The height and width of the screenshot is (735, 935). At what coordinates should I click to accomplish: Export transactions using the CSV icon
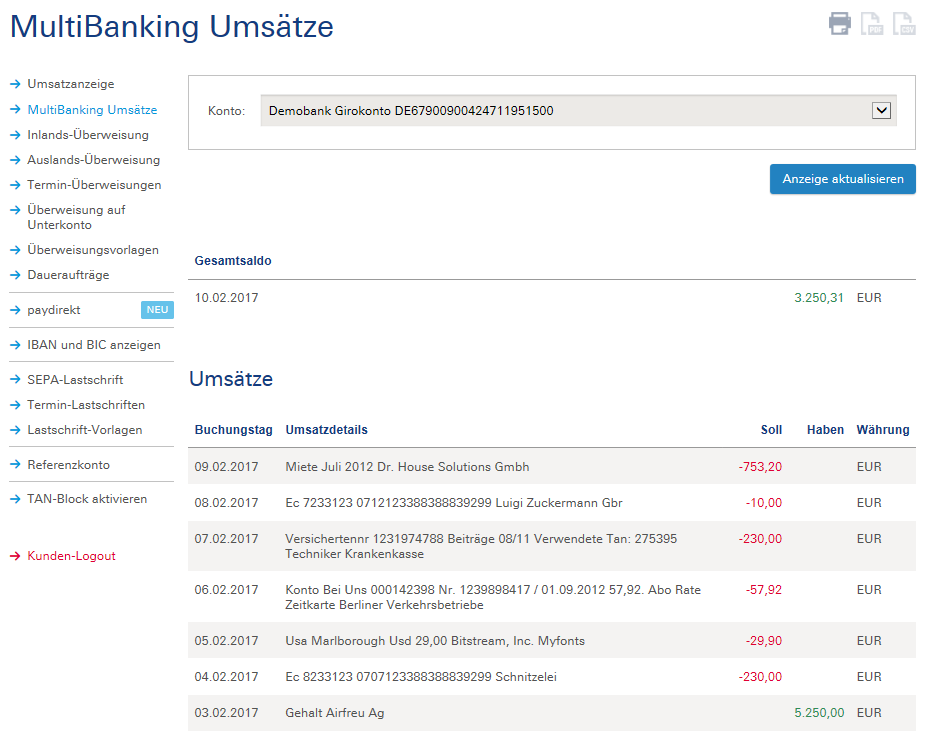pos(904,24)
